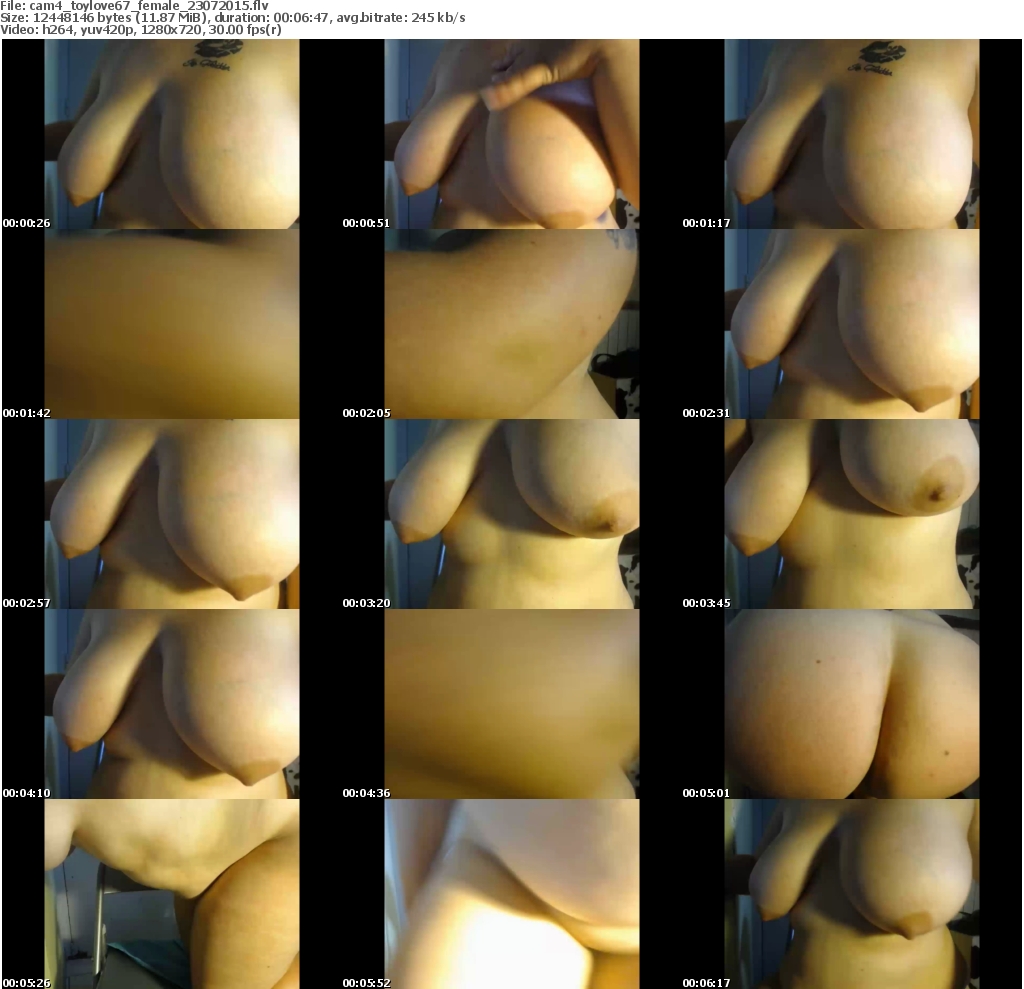Click the 00:00:26 timestamp label
This screenshot has height=989, width=1024.
(x=26, y=223)
